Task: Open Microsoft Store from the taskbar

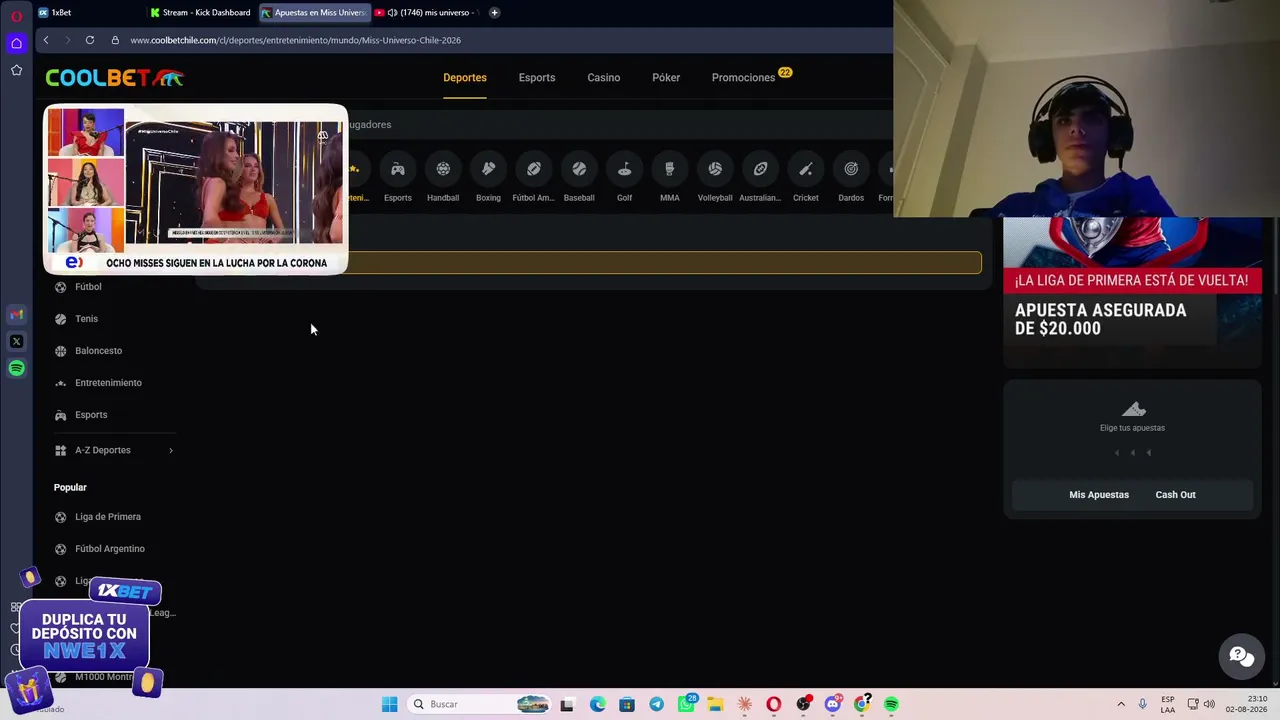Action: 627,704
